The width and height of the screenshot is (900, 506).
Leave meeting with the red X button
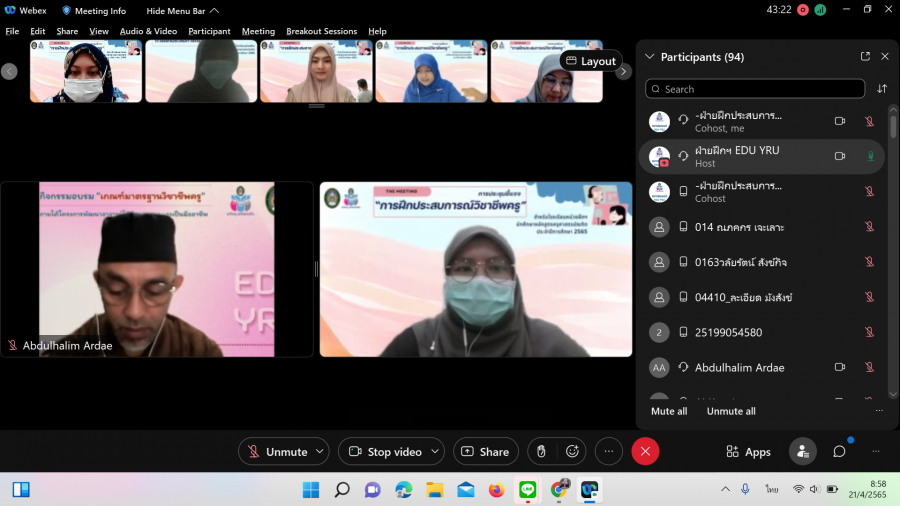645,452
